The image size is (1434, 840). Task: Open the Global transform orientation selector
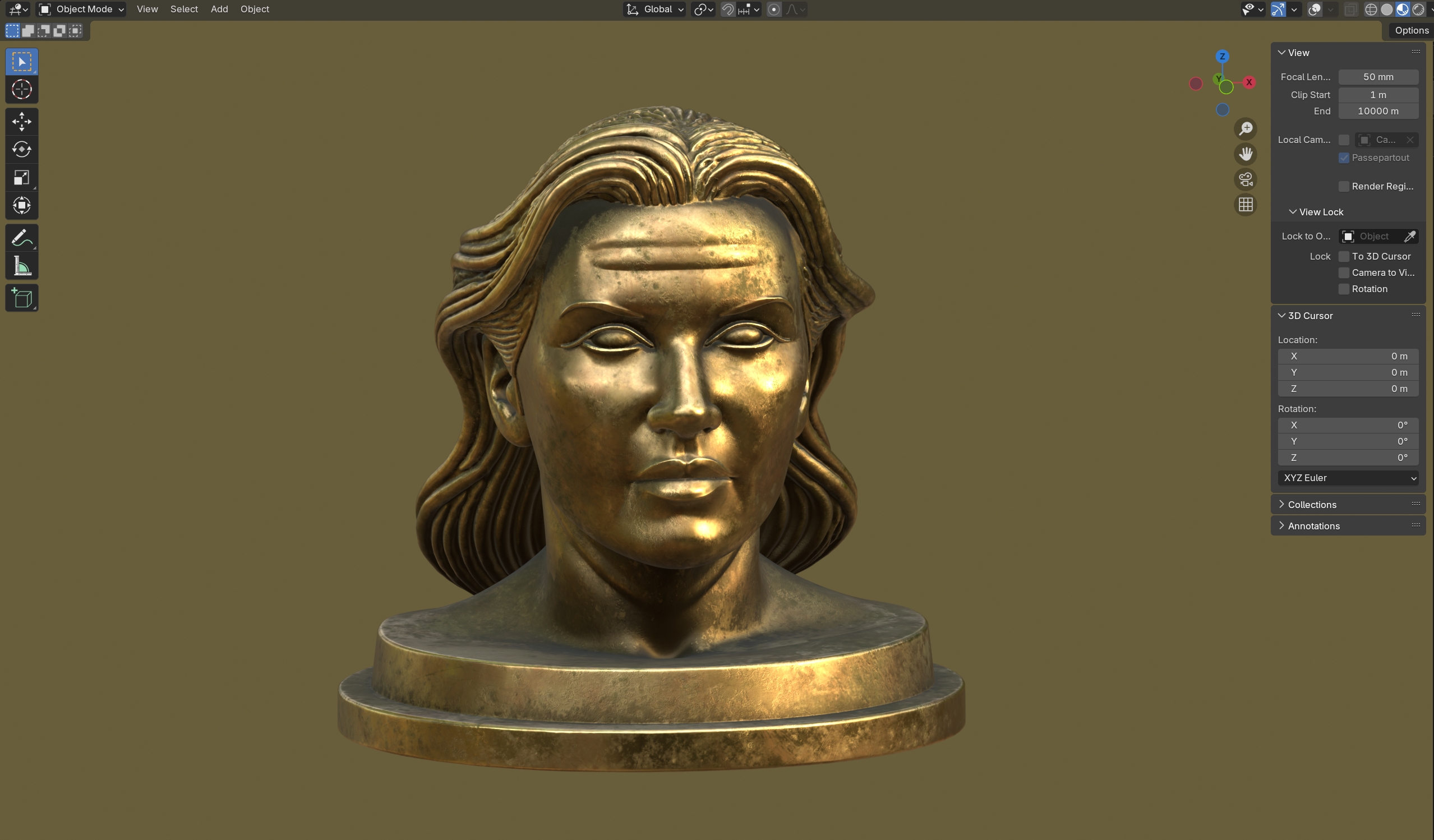pyautogui.click(x=655, y=9)
